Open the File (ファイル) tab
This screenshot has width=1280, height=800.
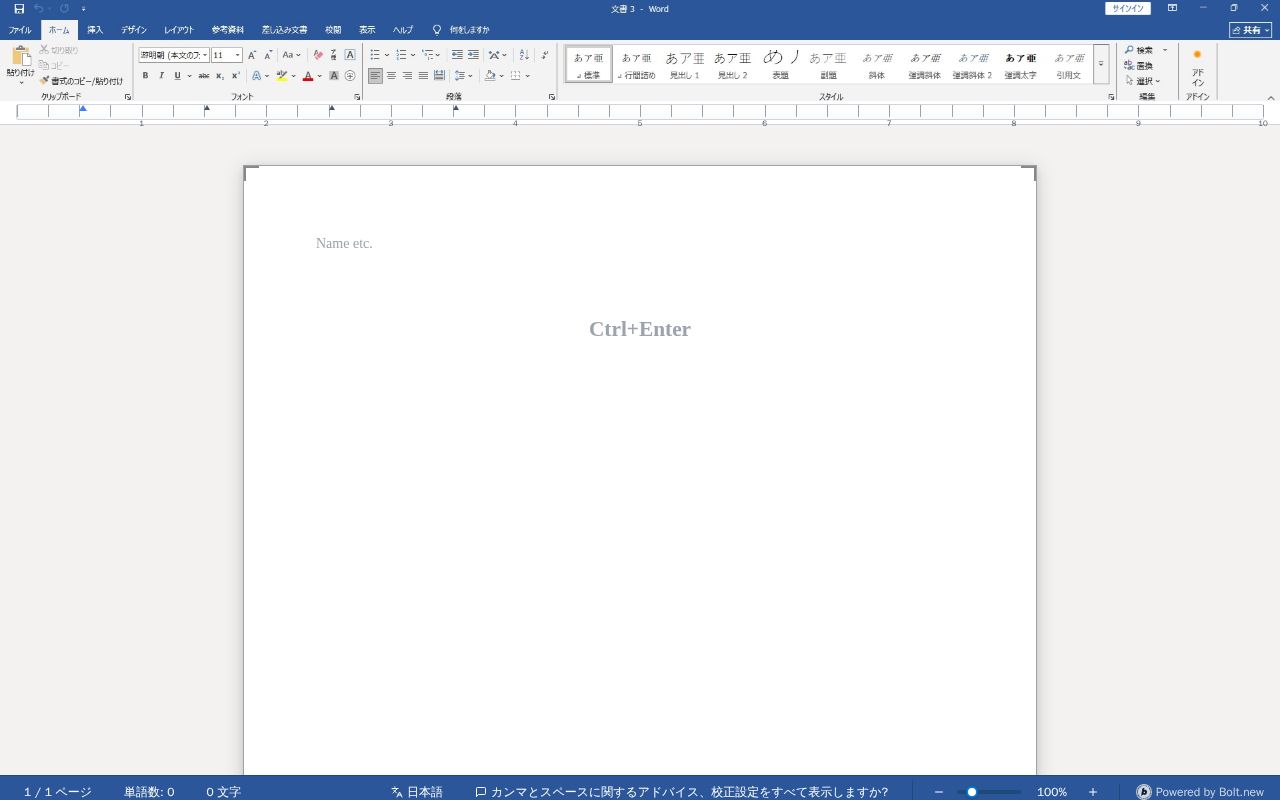pyautogui.click(x=20, y=30)
